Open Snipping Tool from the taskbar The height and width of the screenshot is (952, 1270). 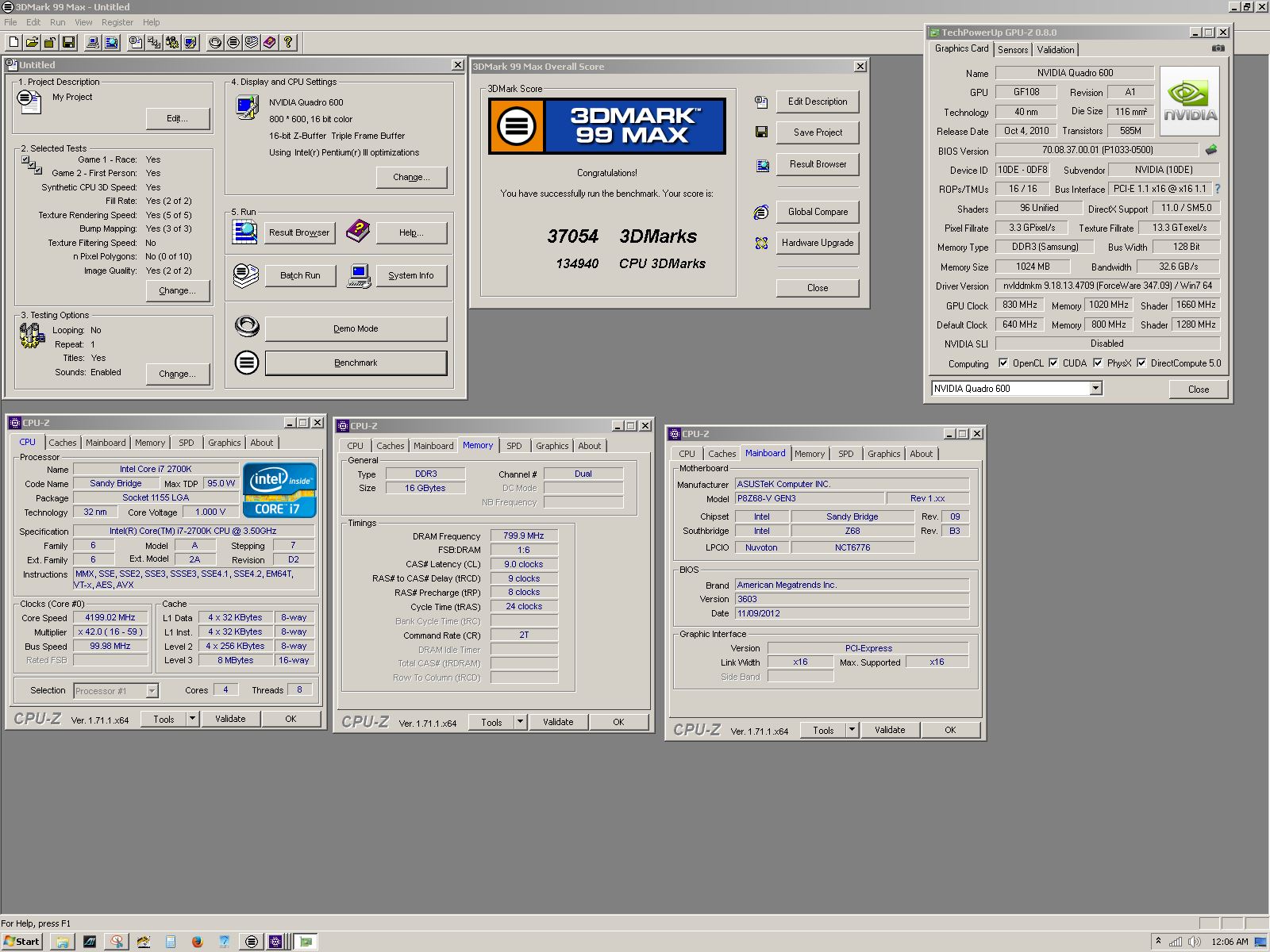pos(117,942)
